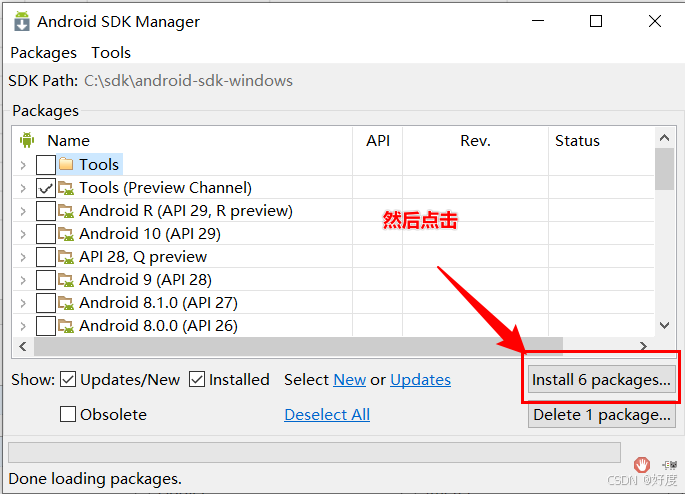This screenshot has height=494, width=685.
Task: Click the horizontal scrollbar thumb
Action: [298, 346]
